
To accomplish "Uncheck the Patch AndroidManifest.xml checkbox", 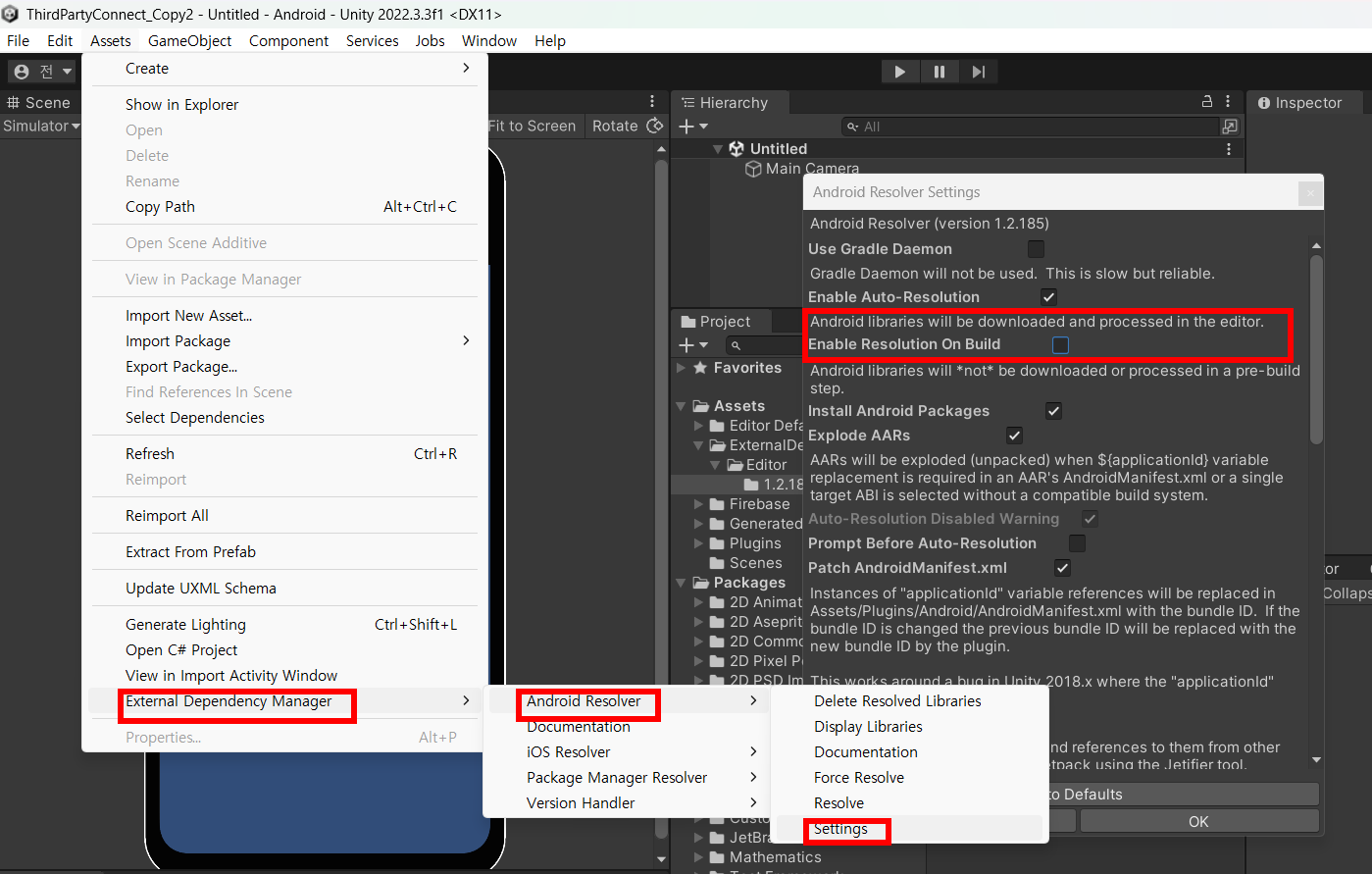I will [1062, 568].
